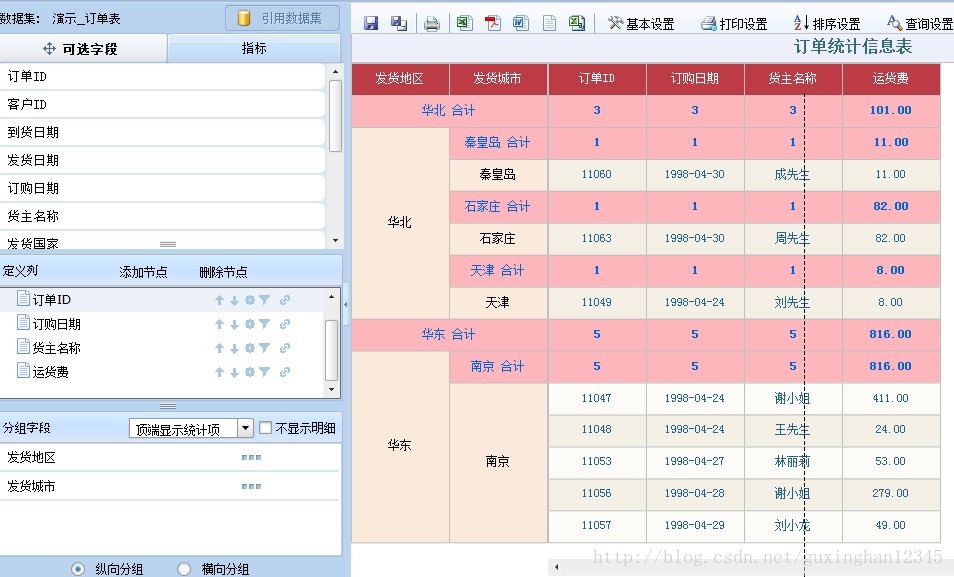Screen dimensions: 954x577
Task: Open options dots for 发货地区 group field
Action: [x=251, y=457]
